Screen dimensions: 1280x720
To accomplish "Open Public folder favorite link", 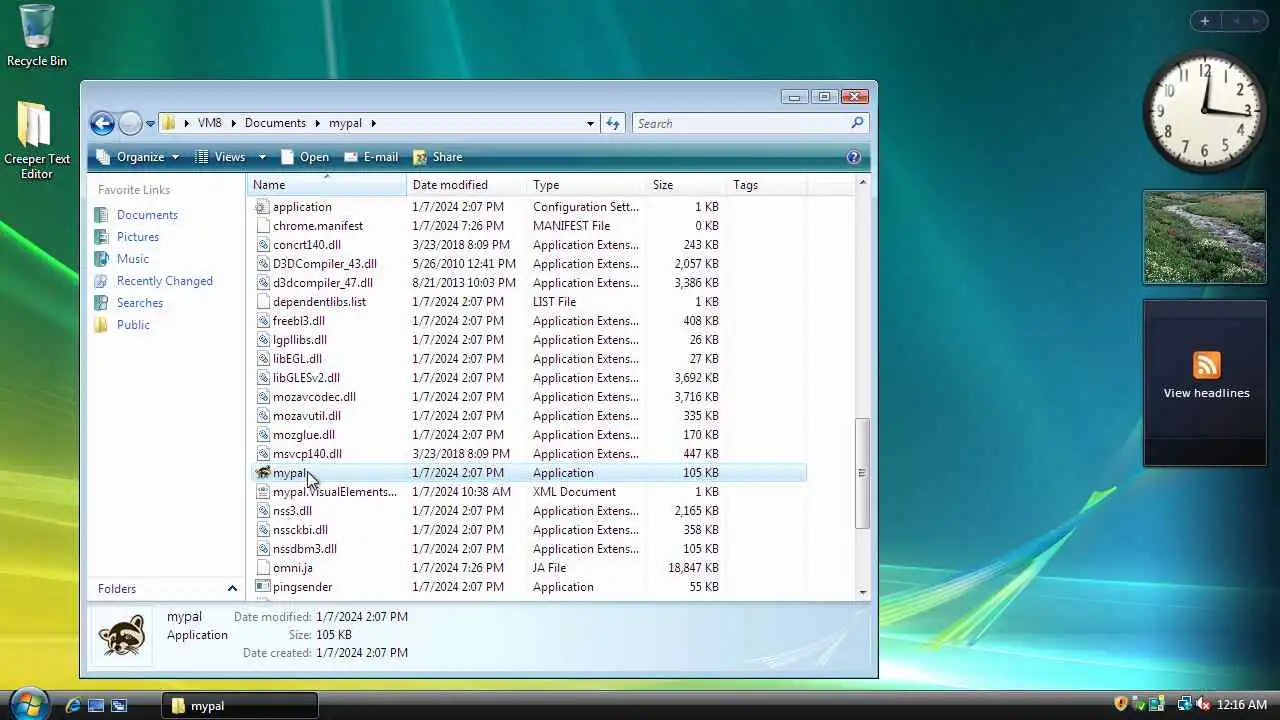I will [133, 325].
